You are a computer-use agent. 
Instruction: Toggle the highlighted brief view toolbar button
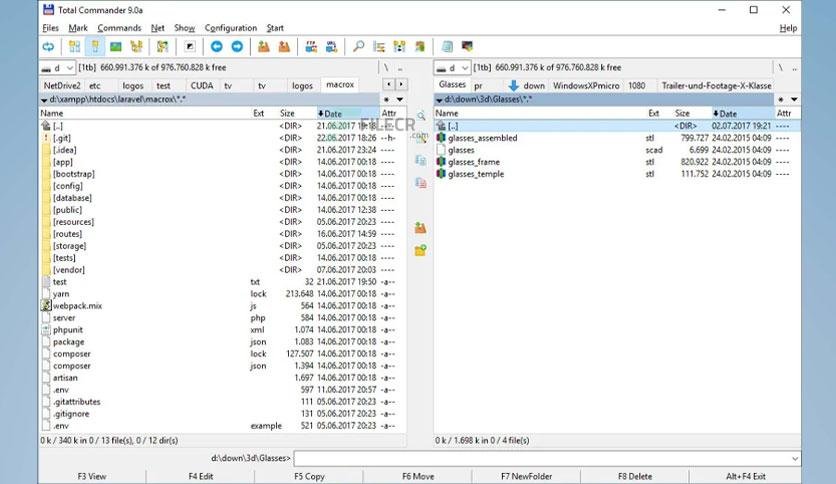click(95, 47)
